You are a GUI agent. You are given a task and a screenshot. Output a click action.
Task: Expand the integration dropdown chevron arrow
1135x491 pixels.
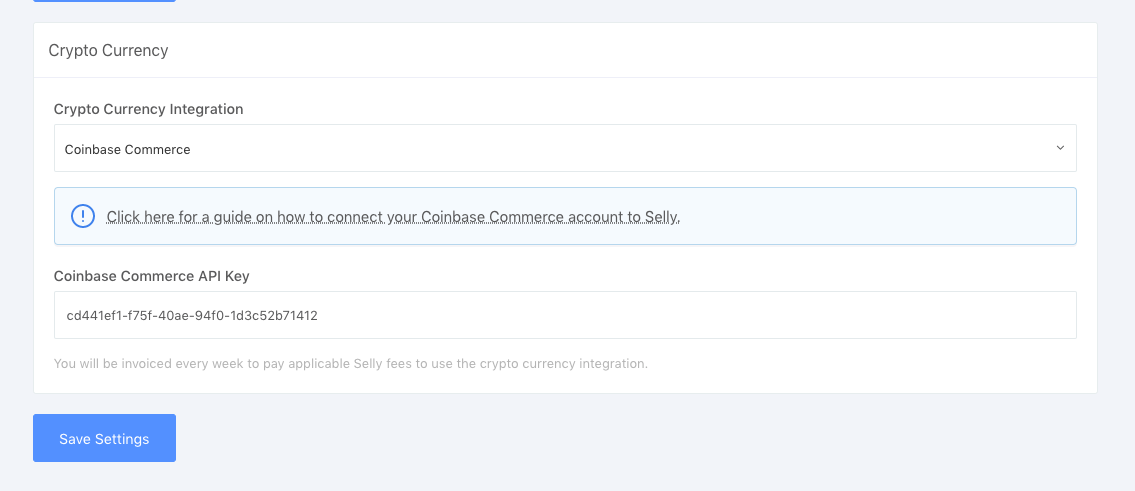[x=1060, y=148]
